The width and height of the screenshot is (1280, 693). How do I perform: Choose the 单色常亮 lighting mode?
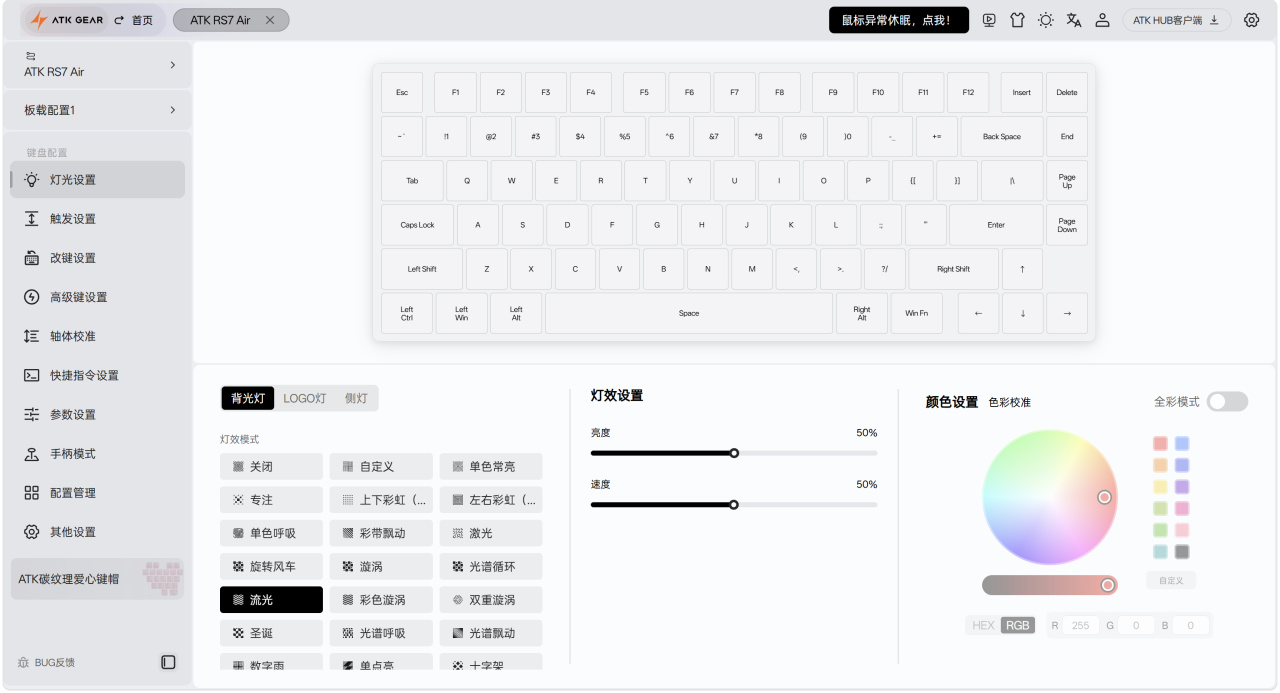(x=491, y=467)
